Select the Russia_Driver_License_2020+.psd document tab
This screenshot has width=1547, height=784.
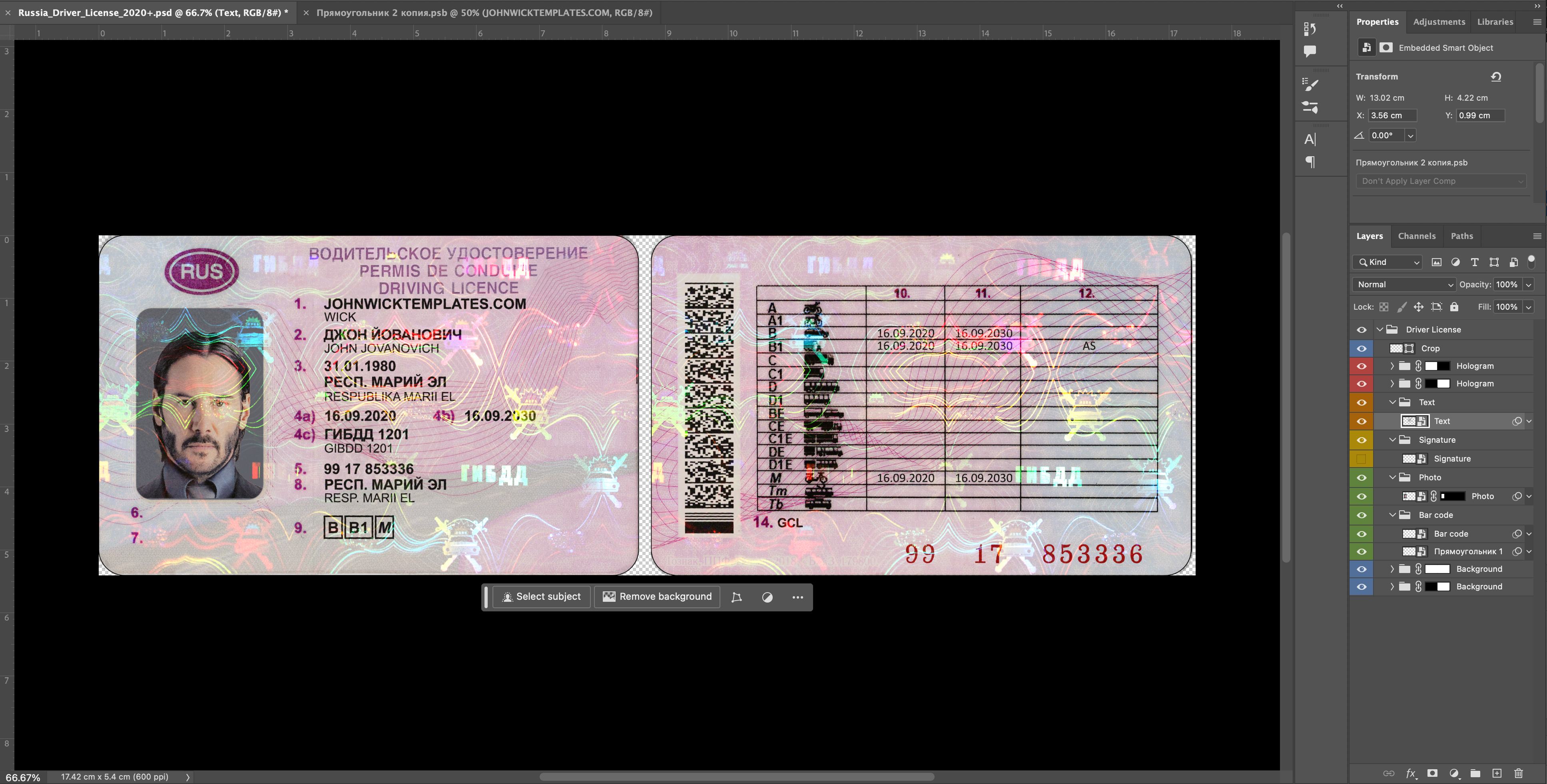coord(153,13)
